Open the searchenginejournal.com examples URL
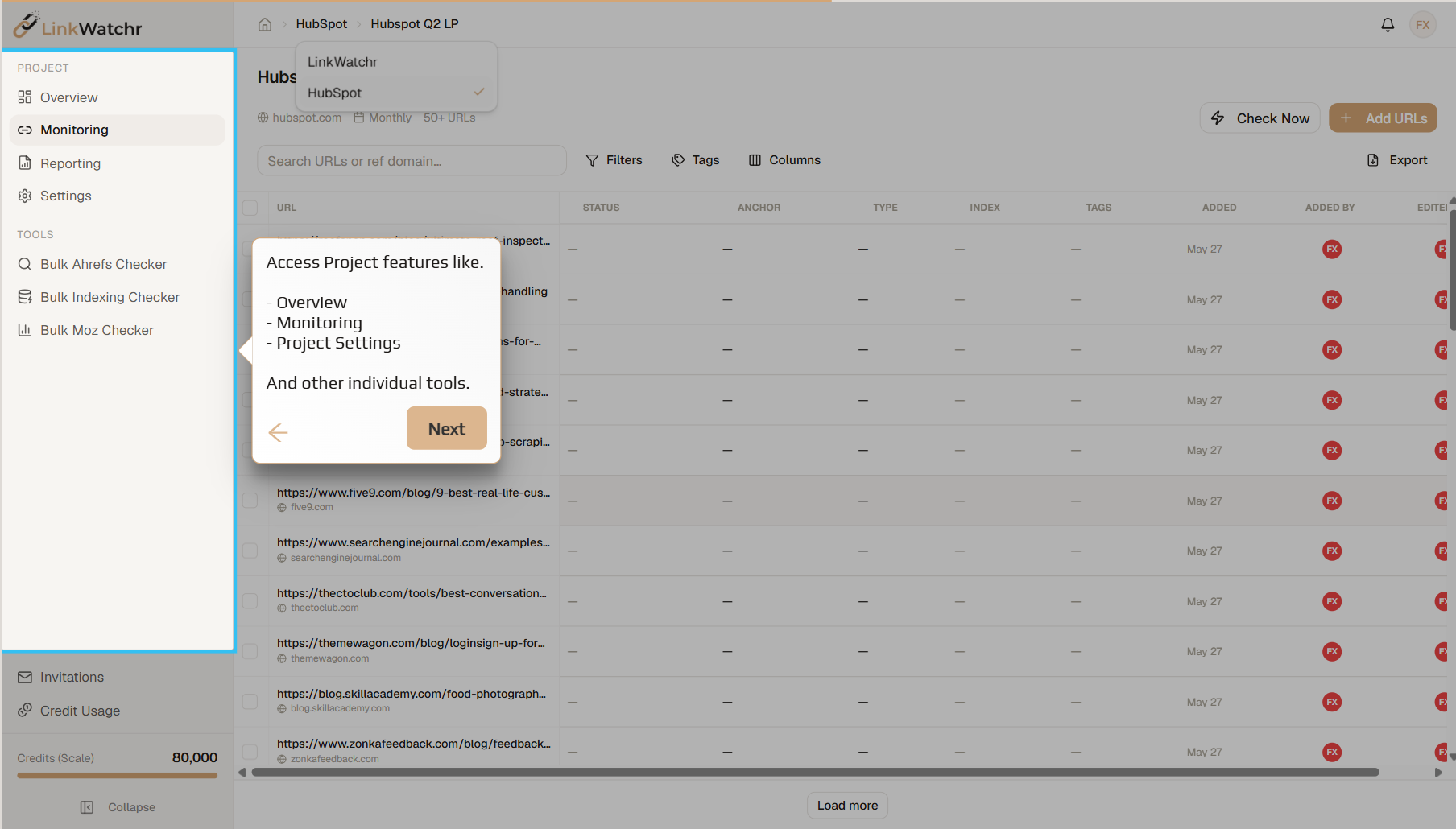The width and height of the screenshot is (1456, 829). [413, 542]
